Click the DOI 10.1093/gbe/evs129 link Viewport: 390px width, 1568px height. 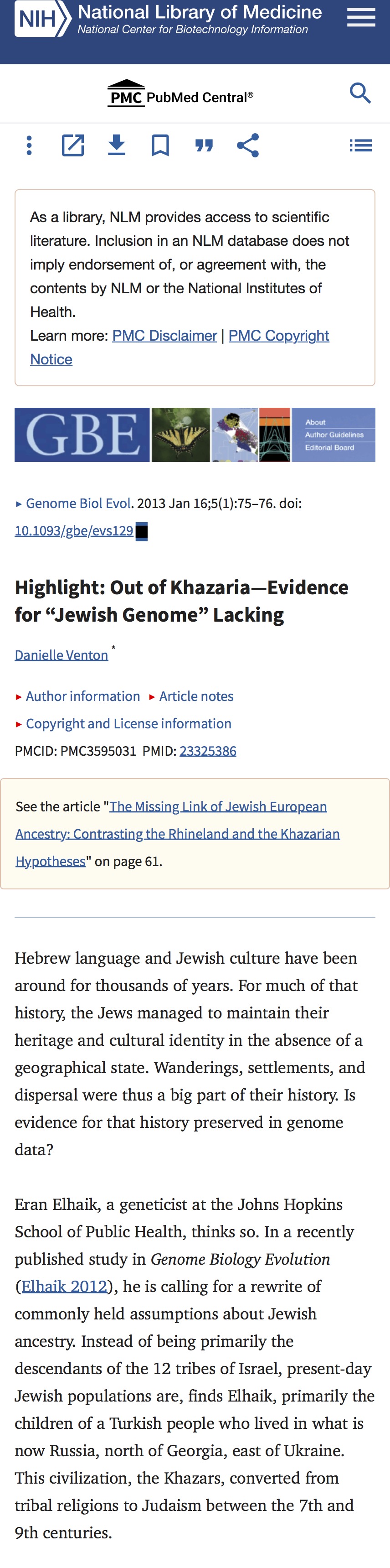pos(74,531)
